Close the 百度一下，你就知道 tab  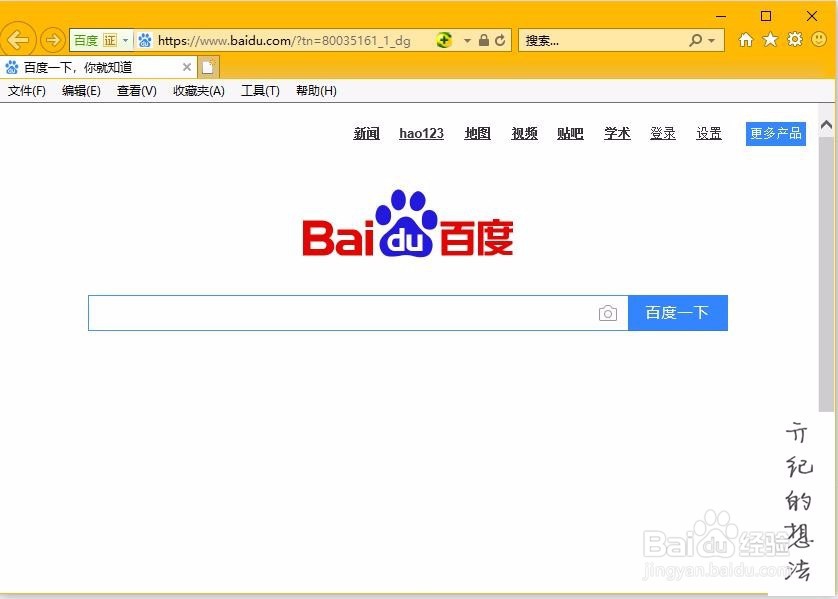[x=187, y=67]
